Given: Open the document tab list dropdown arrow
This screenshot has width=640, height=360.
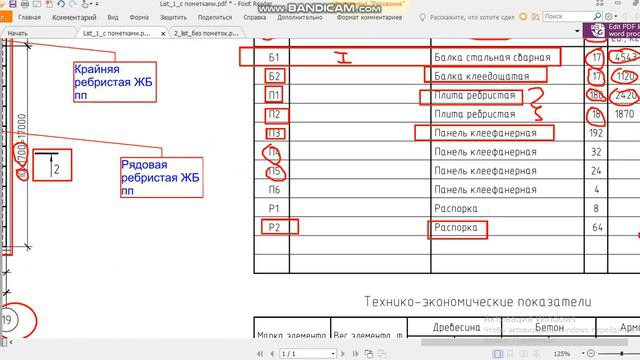Looking at the screenshot, I should tap(577, 31).
